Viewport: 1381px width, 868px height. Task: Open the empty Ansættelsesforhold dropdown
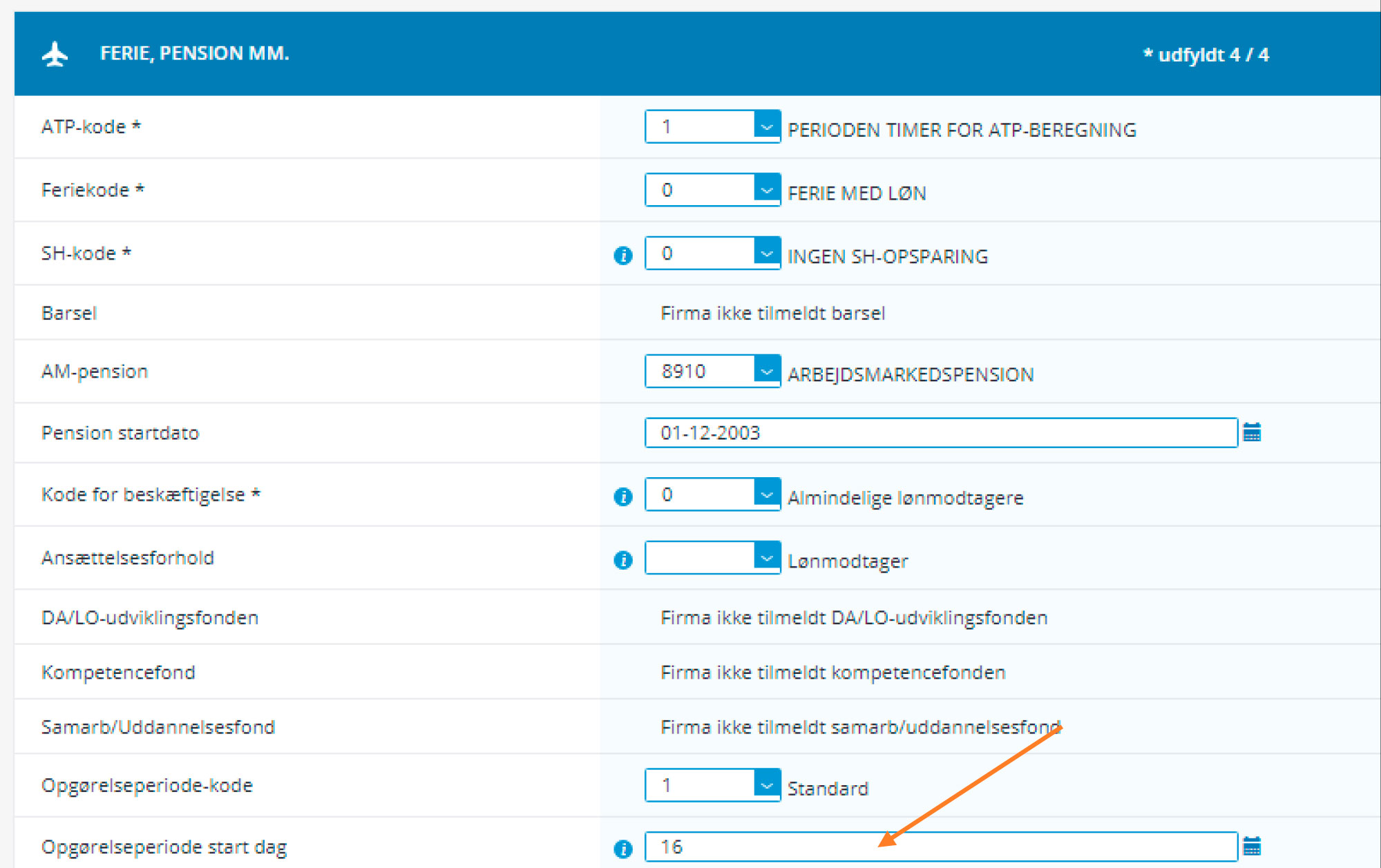click(766, 557)
